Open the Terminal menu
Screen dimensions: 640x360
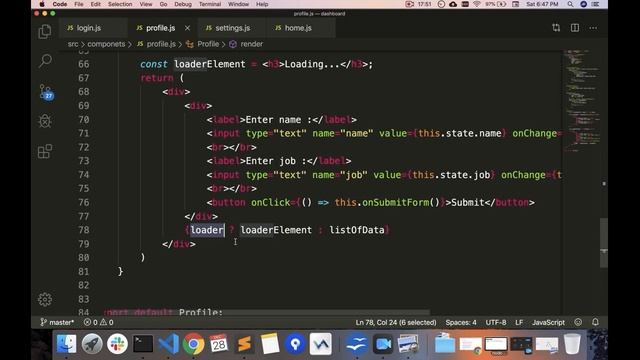tap(210, 4)
